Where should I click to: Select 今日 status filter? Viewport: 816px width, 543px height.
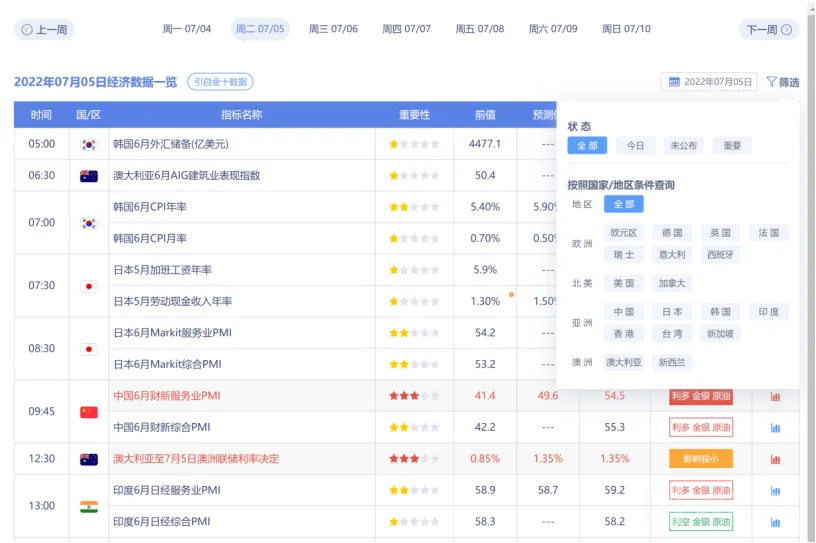(x=635, y=146)
